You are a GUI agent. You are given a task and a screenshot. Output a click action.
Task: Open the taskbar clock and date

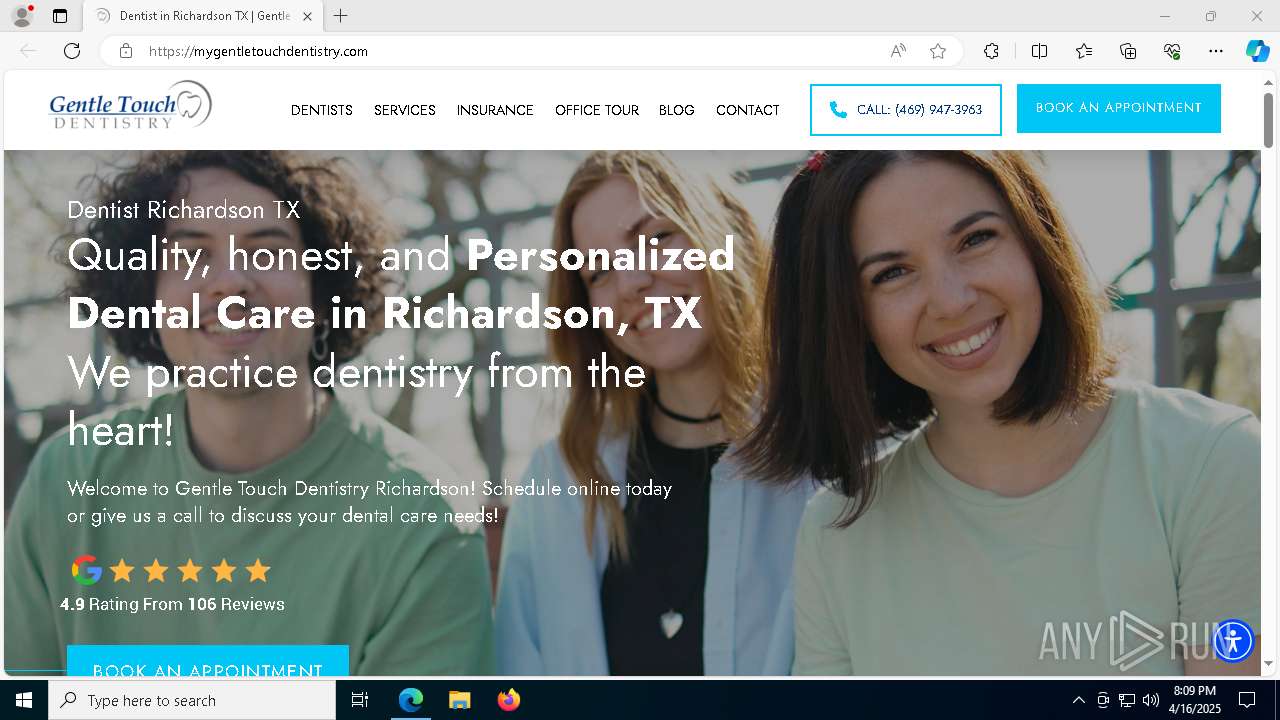(1195, 700)
